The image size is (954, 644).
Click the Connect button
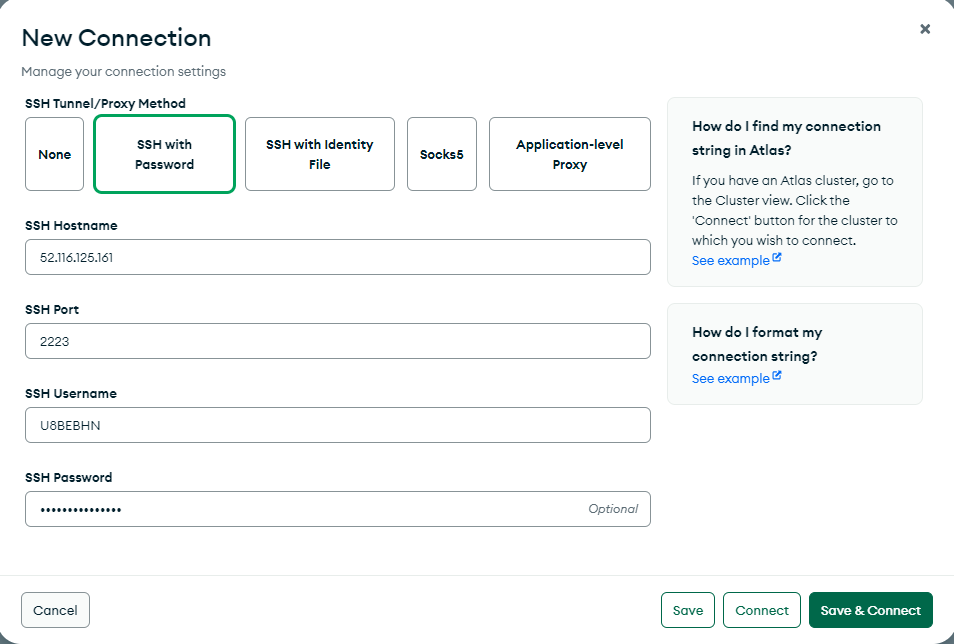pyautogui.click(x=762, y=610)
